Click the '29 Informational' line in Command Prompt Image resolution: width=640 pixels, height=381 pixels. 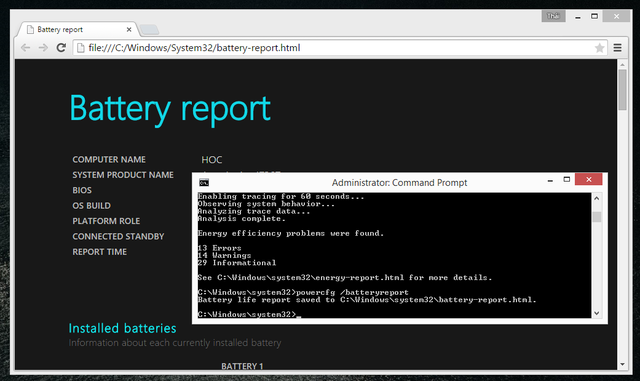(237, 263)
